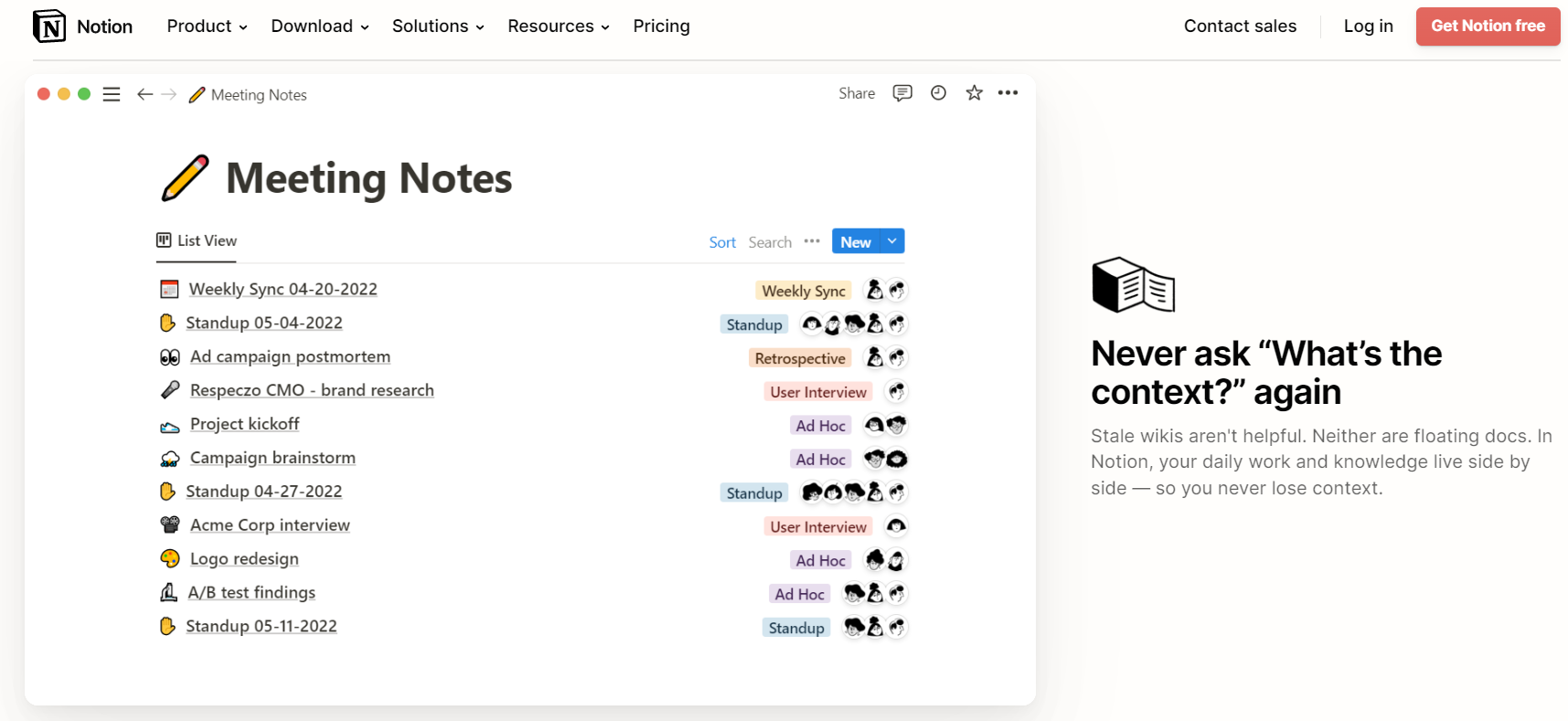The height and width of the screenshot is (721, 1568).
Task: Click attendee avatars on Weekly Sync row
Action: pyautogui.click(x=886, y=291)
